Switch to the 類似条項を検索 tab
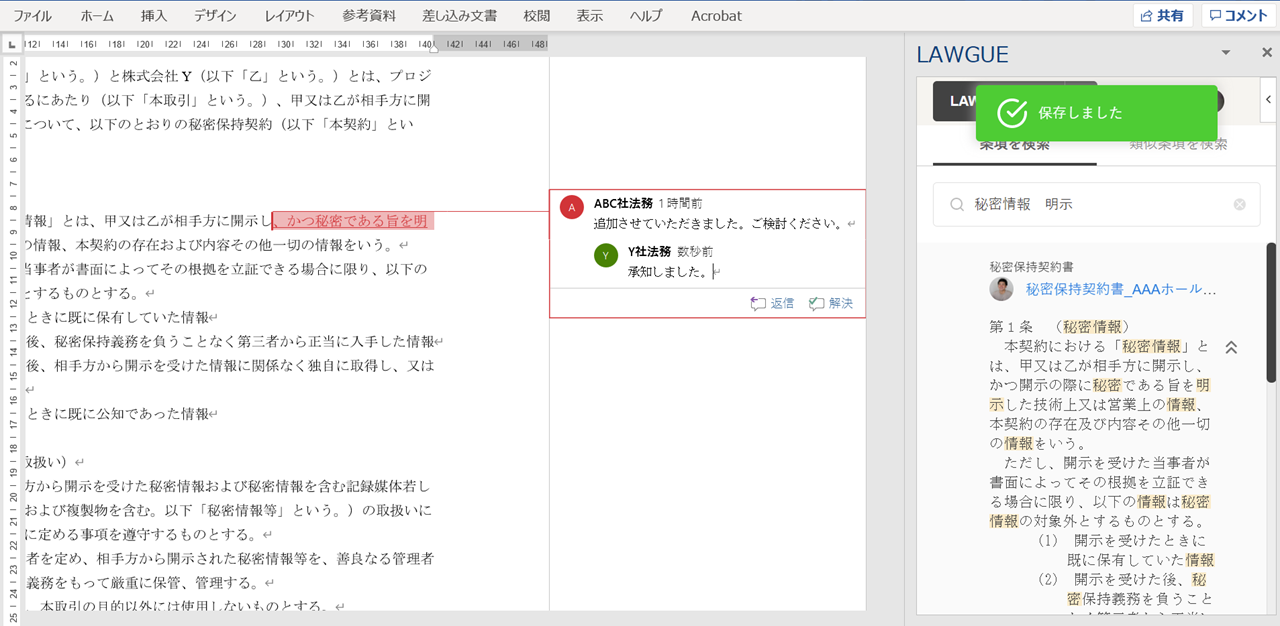Screen dimensions: 1280x626 point(1178,145)
